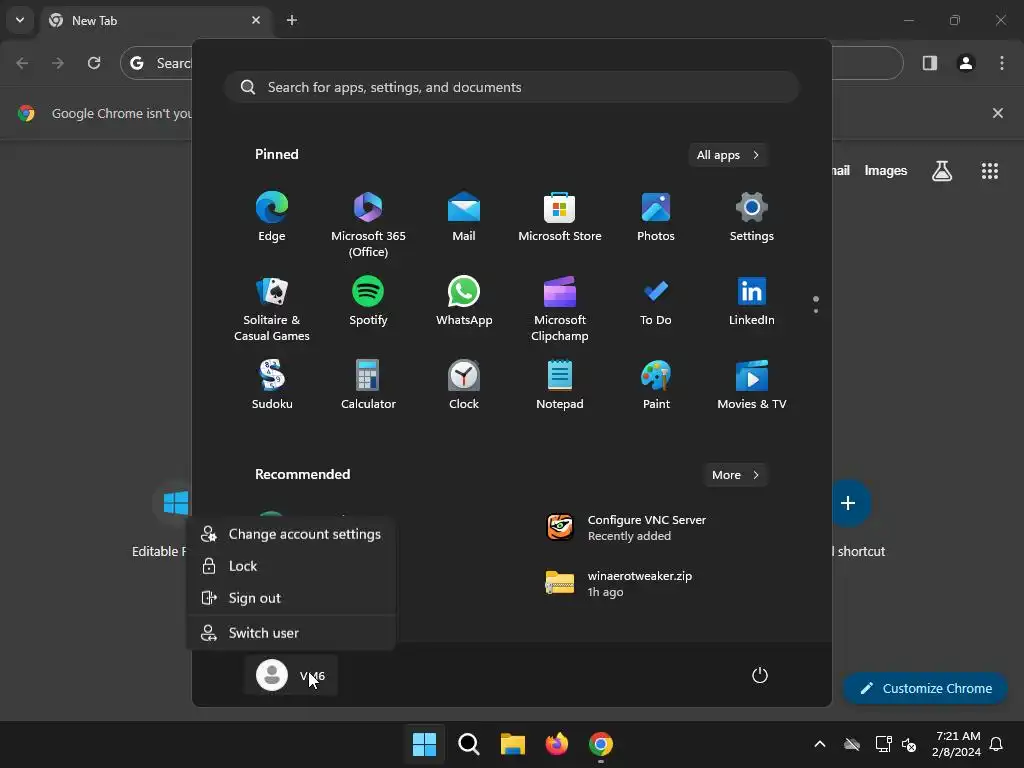This screenshot has height=768, width=1024.
Task: Toggle Chrome side panel
Action: 930,63
